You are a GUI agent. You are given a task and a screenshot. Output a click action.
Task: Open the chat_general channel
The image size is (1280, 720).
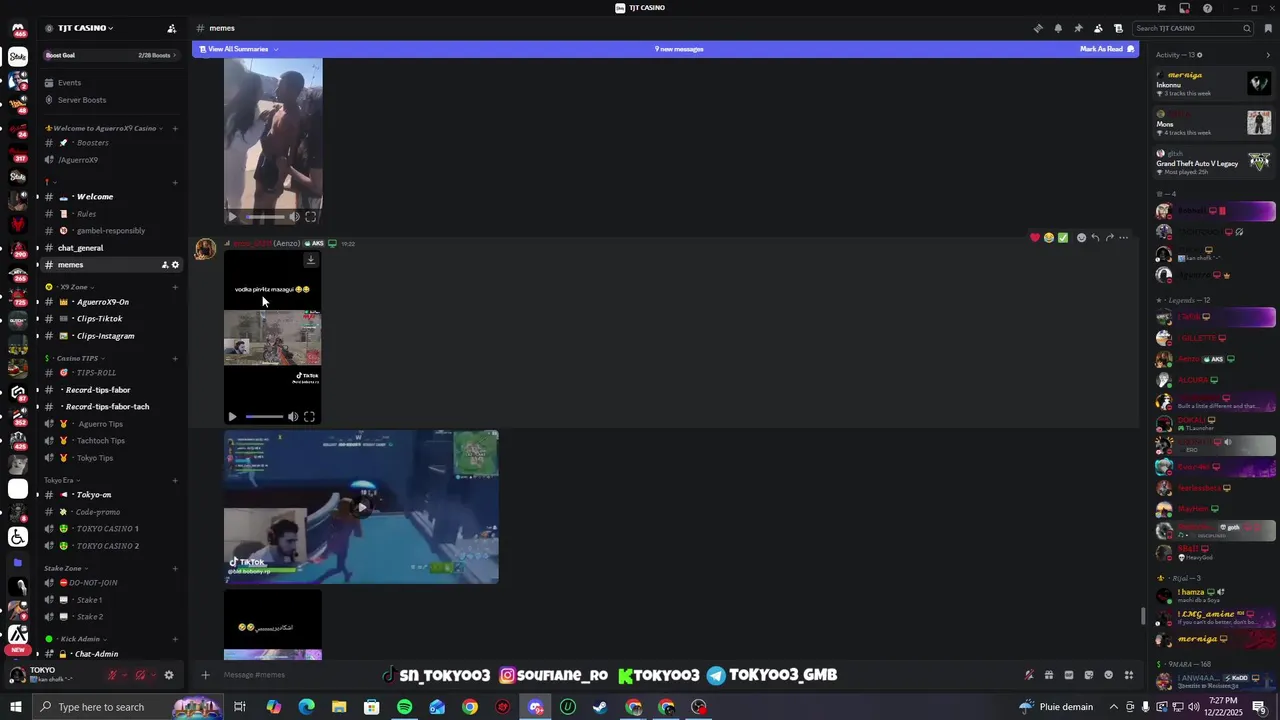click(x=110, y=248)
